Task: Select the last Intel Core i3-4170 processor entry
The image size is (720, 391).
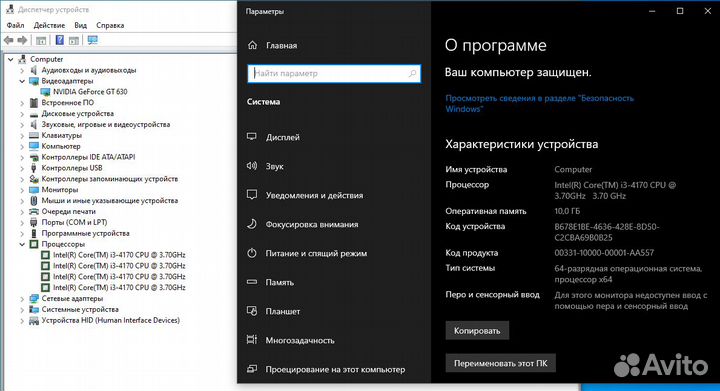Action: tap(119, 288)
